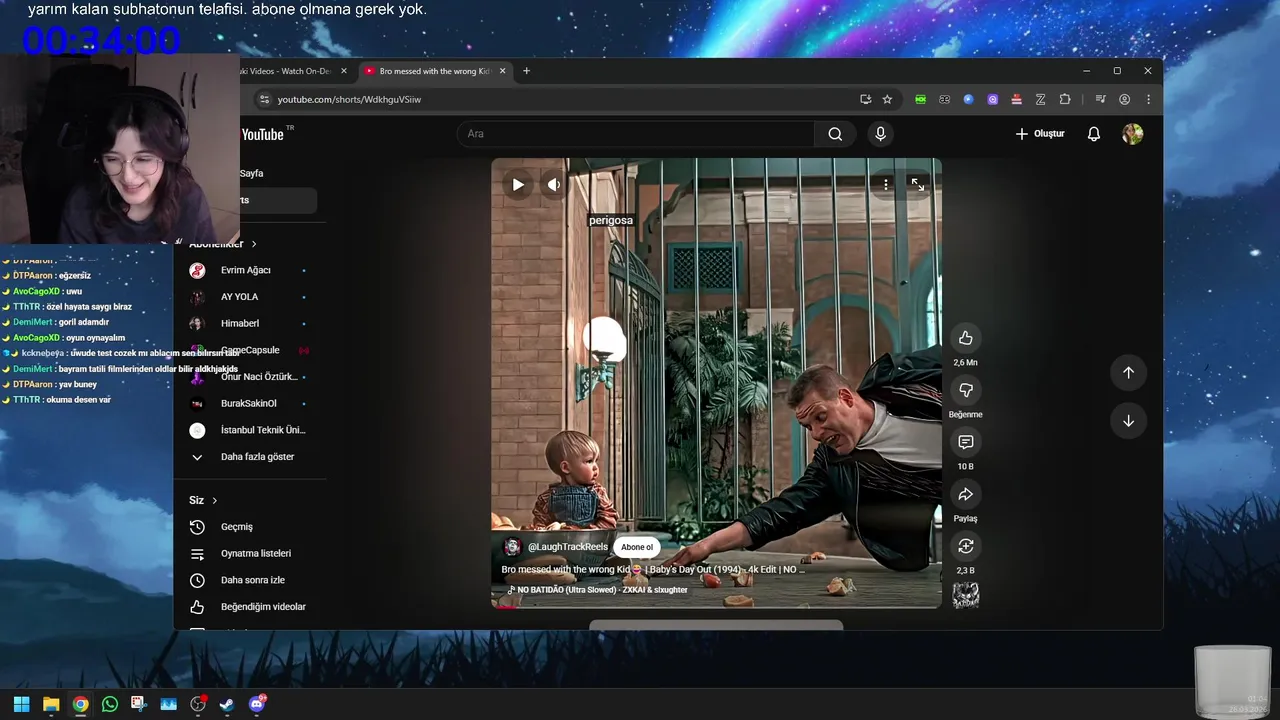Go to the next Short (down arrow)
This screenshot has height=720, width=1280.
coord(1128,420)
